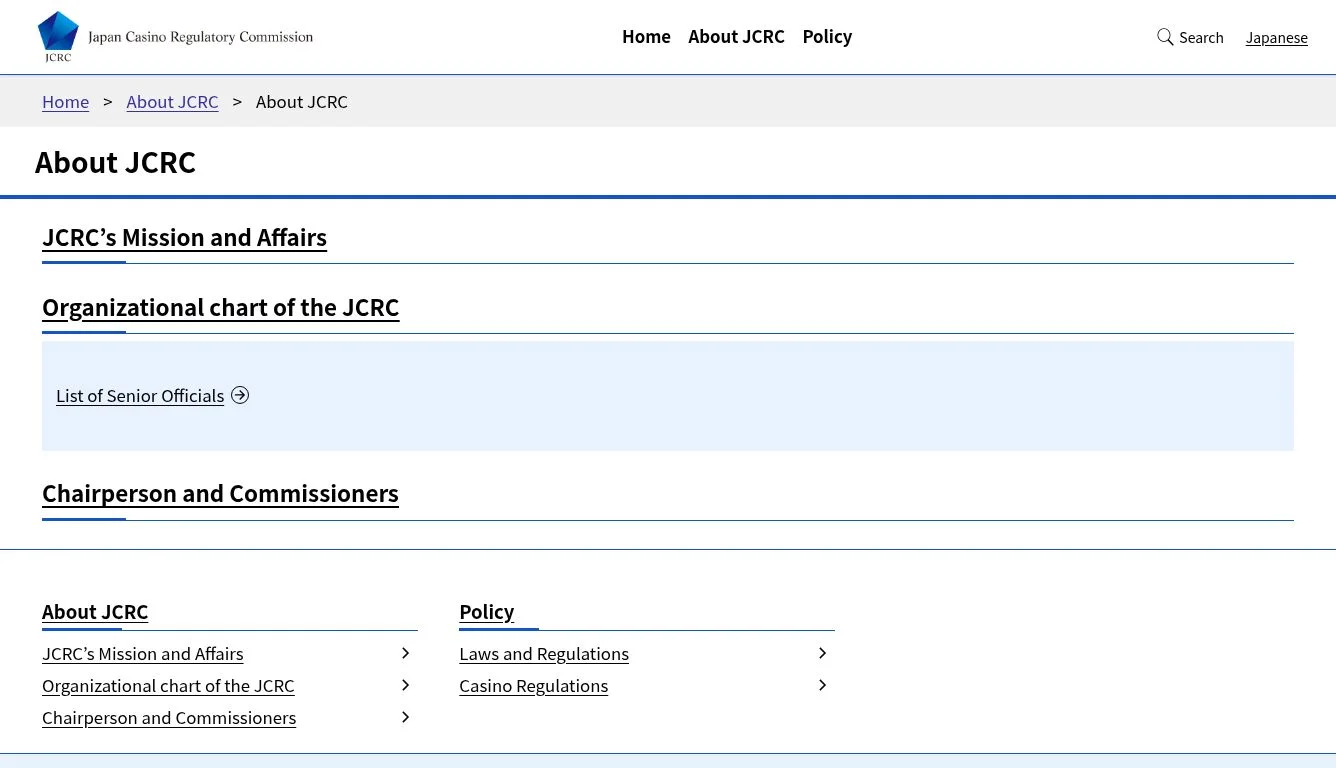This screenshot has width=1336, height=768.
Task: Open the Policy navigation menu item
Action: [827, 36]
